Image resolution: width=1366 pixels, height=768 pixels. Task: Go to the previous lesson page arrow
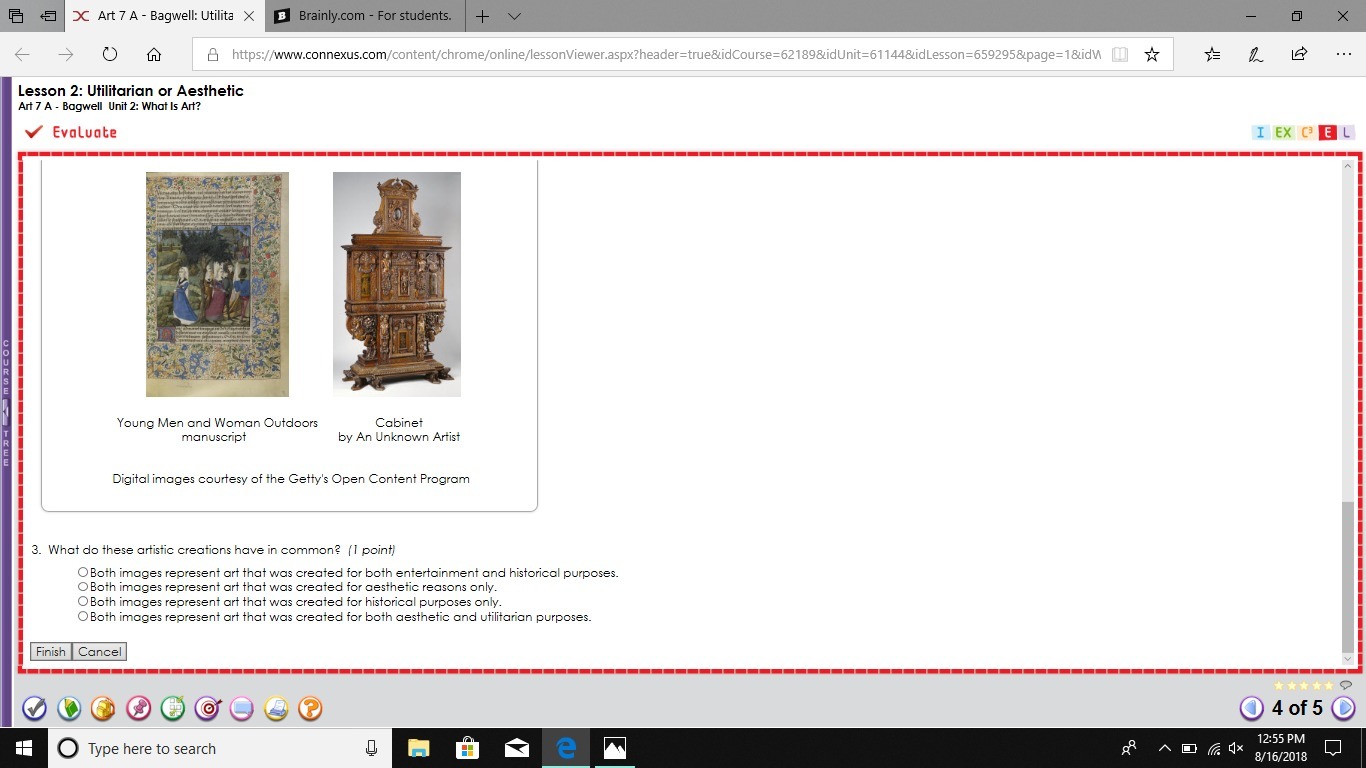pyautogui.click(x=1251, y=708)
